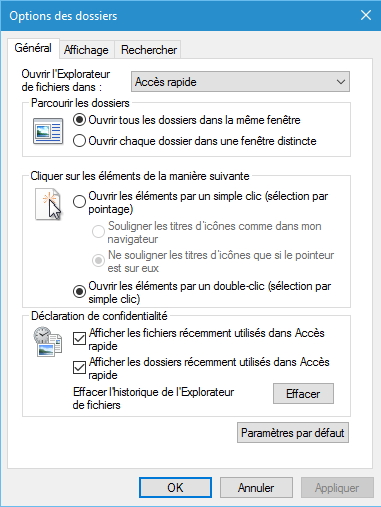The height and width of the screenshot is (507, 381).
Task: Close the Options des dossiers dialog
Action: point(366,15)
